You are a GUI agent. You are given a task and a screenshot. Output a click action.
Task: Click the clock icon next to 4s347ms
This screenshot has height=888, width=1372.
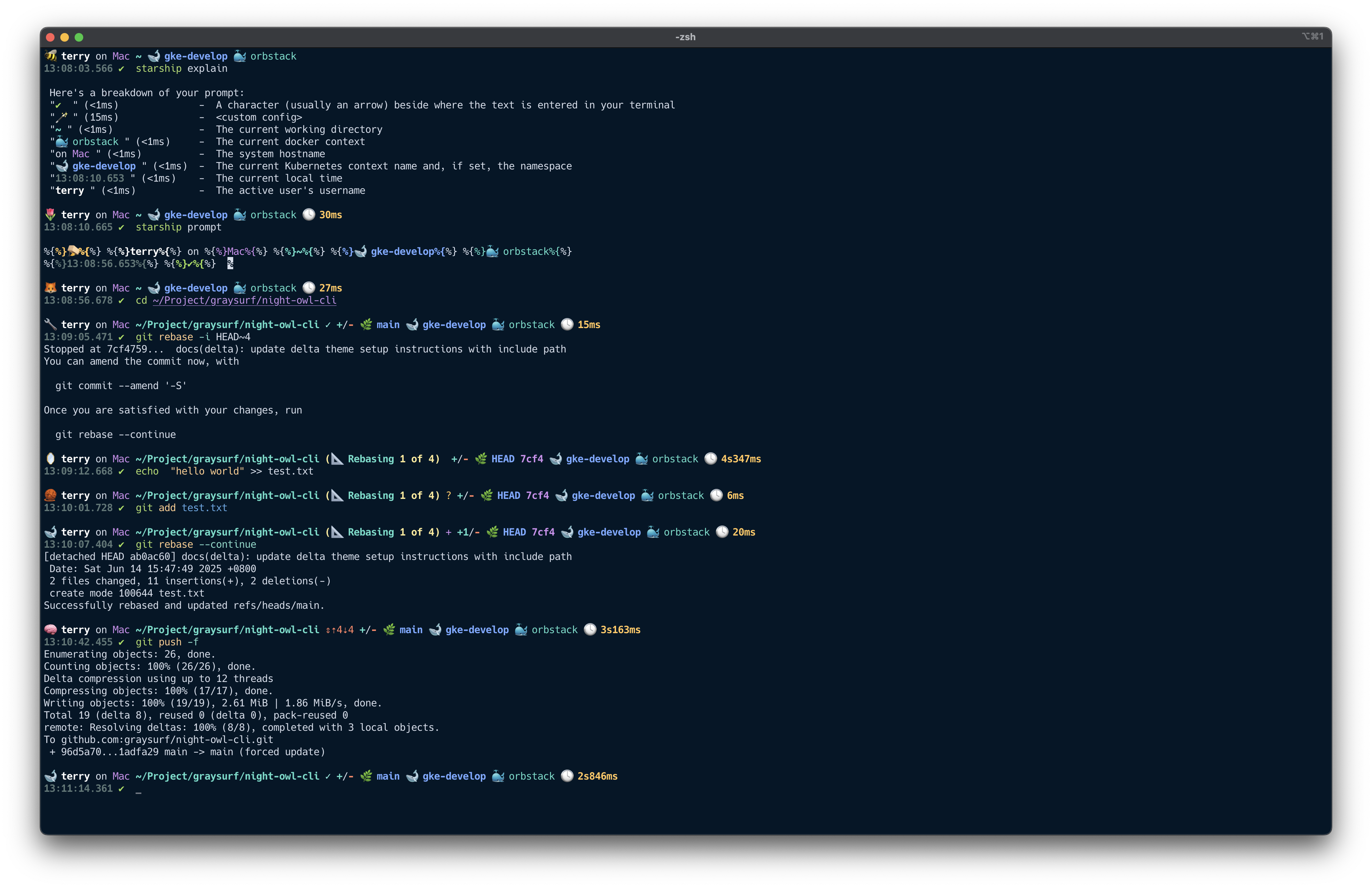pyautogui.click(x=710, y=458)
